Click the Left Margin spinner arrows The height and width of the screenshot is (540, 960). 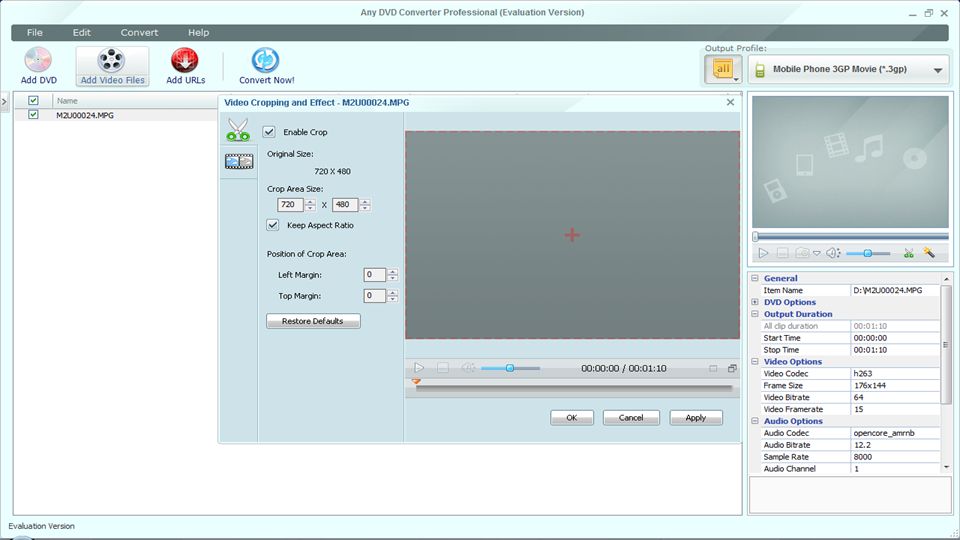[x=392, y=275]
